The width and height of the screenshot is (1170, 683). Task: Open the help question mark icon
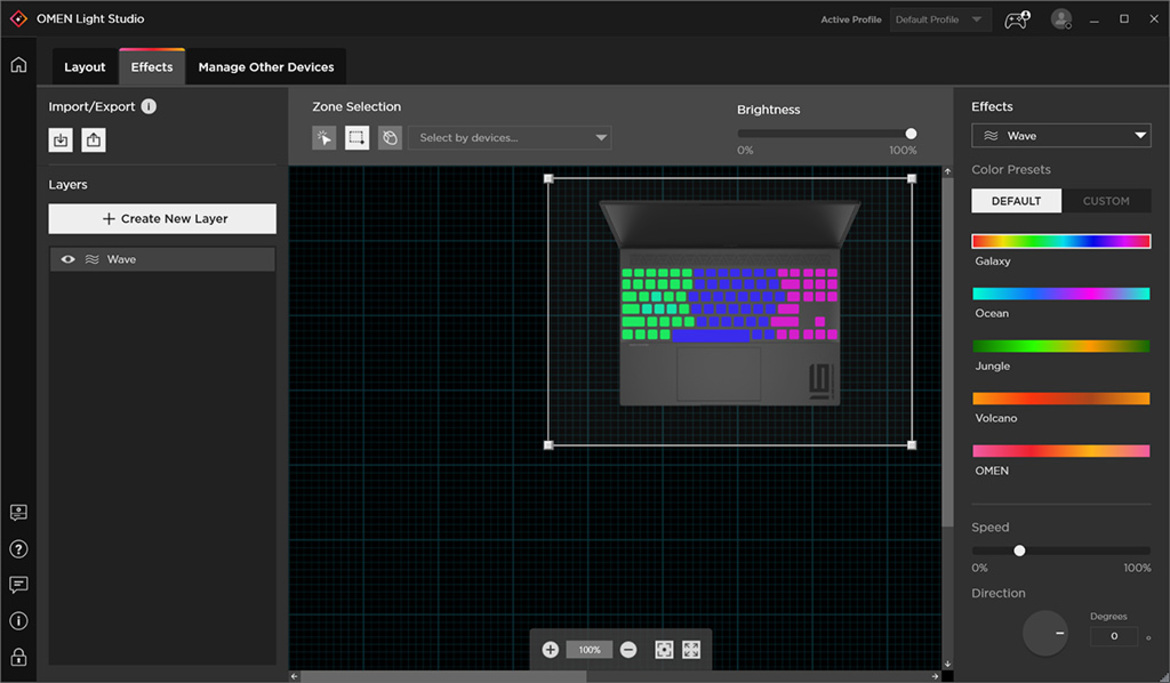19,549
